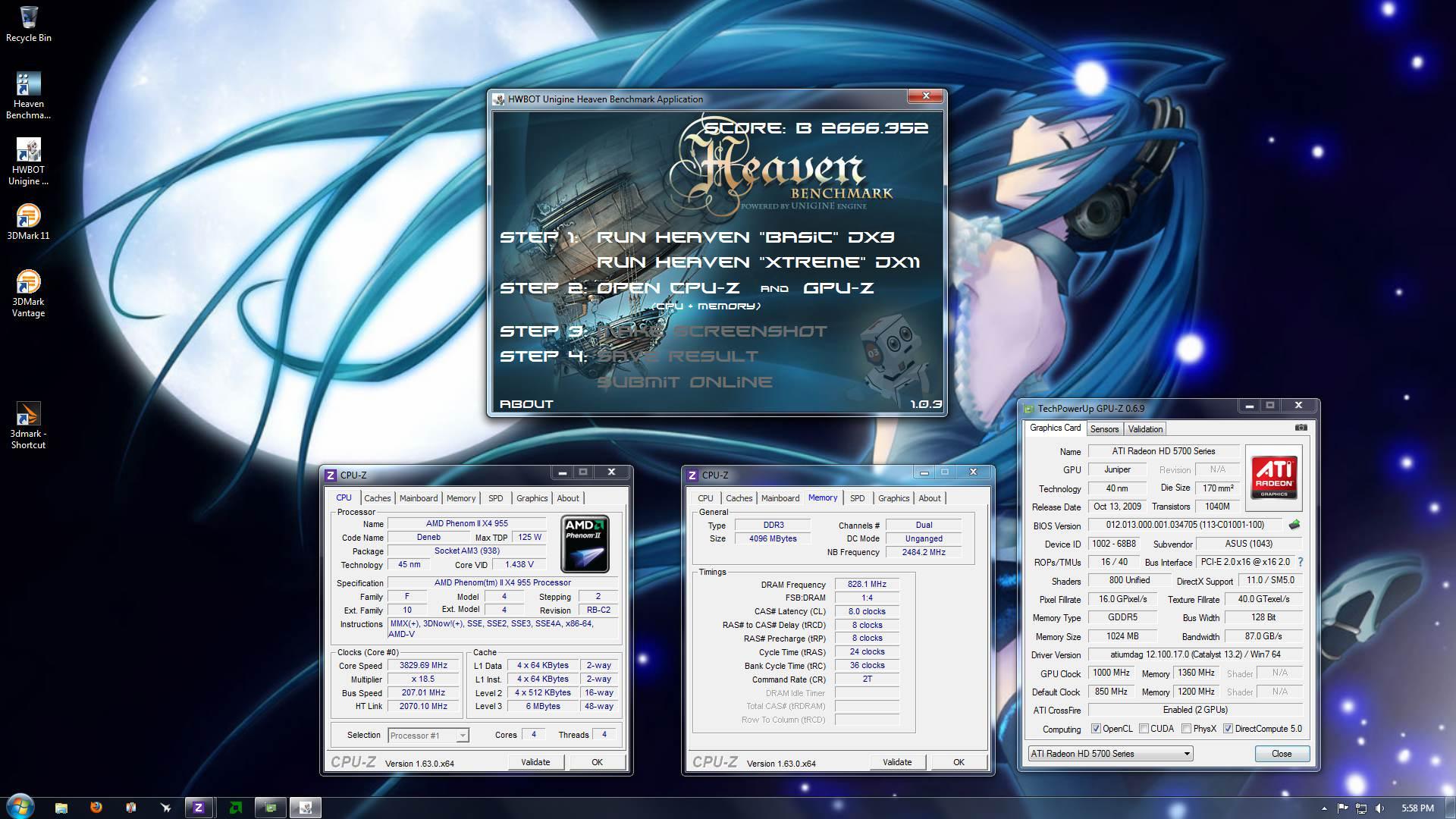Open Graphics tab in the CPU-Z memory window
Image resolution: width=1456 pixels, height=819 pixels.
893,498
